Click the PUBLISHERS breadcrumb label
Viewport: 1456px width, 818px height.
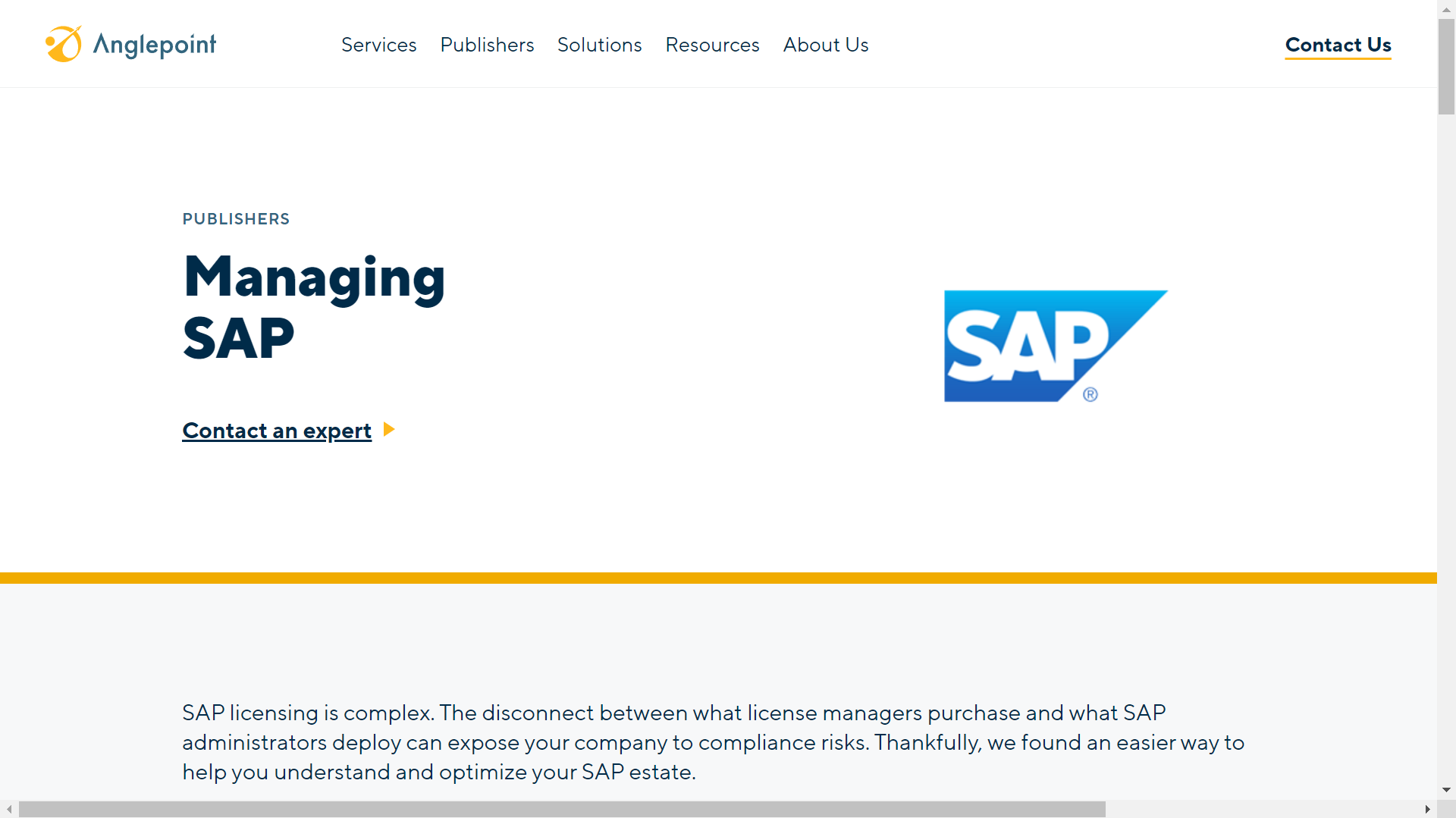pos(236,219)
